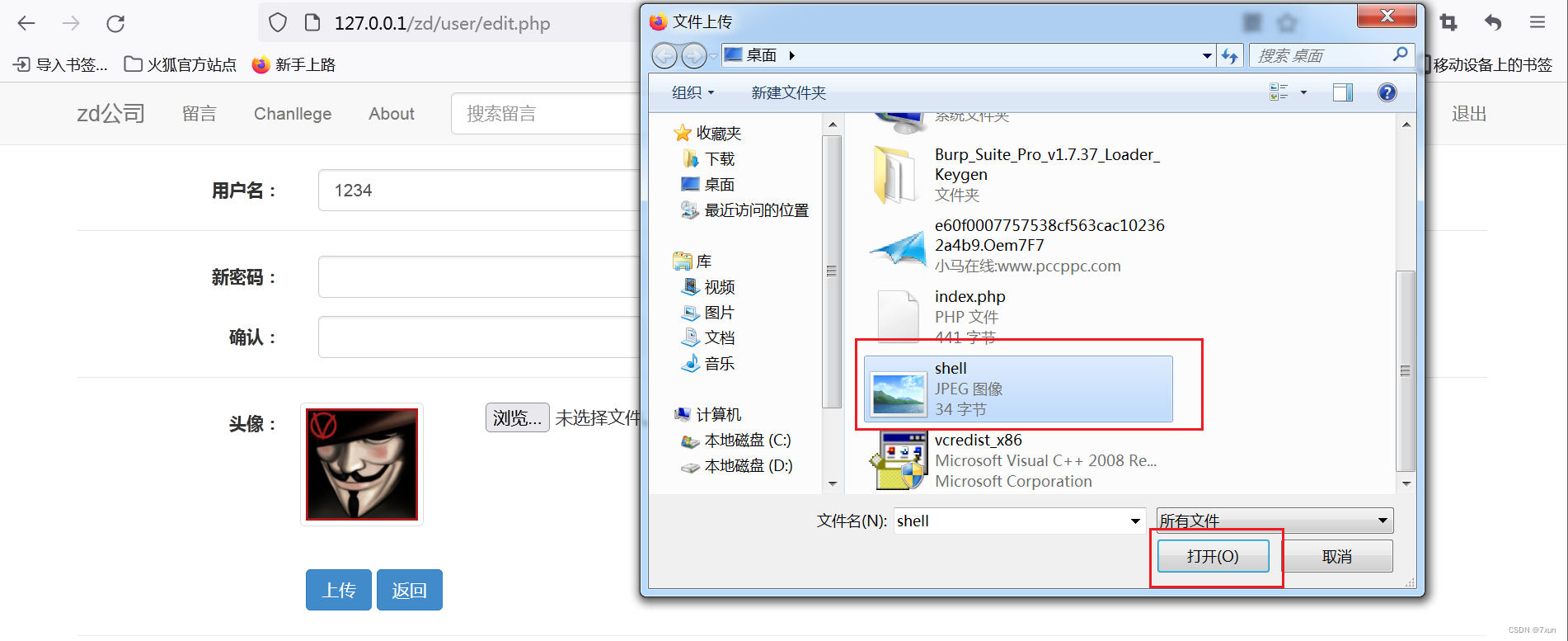Click the search magnifier in file dialog
This screenshot has width=1568, height=641.
(x=1400, y=54)
